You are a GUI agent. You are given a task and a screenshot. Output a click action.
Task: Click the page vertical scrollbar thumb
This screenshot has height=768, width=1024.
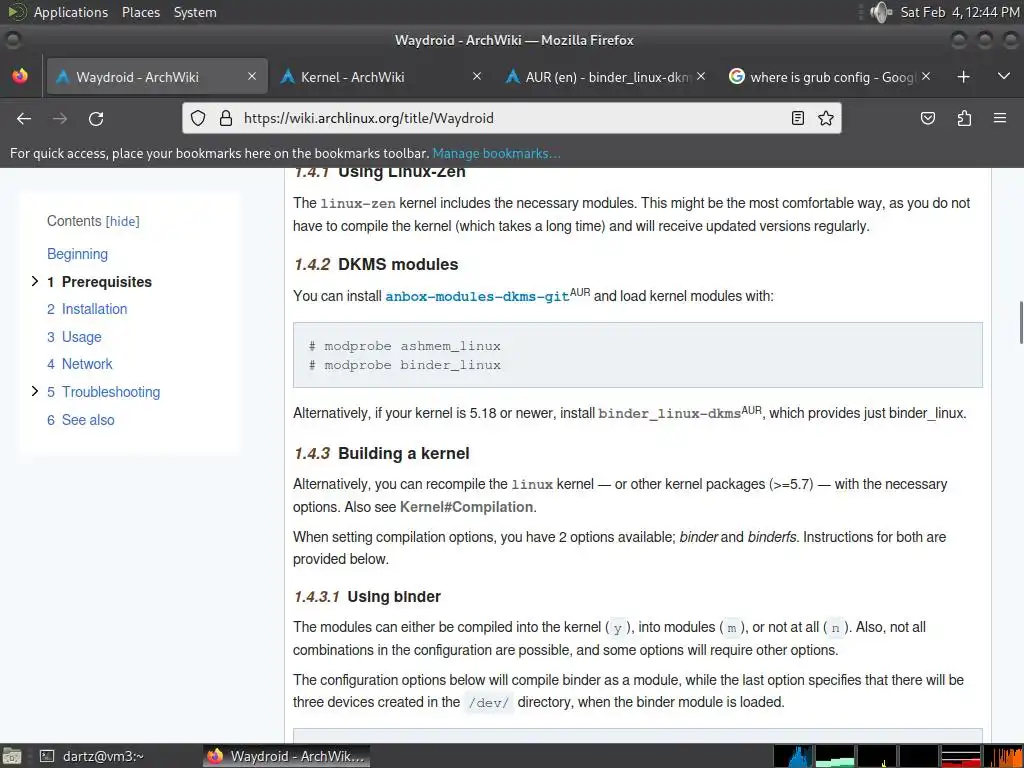pos(1021,322)
